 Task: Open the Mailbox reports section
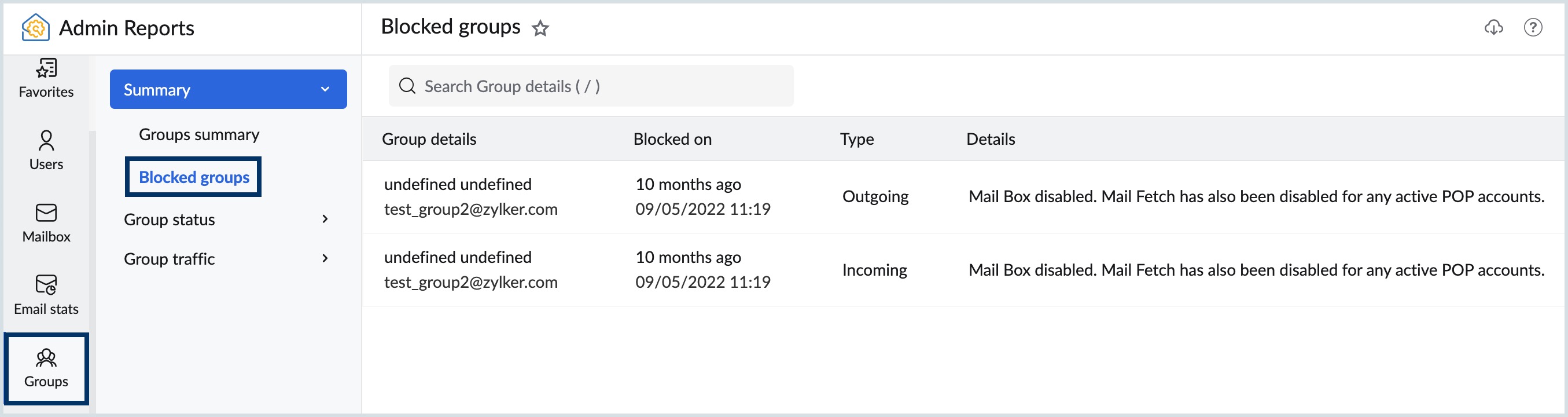[x=46, y=223]
